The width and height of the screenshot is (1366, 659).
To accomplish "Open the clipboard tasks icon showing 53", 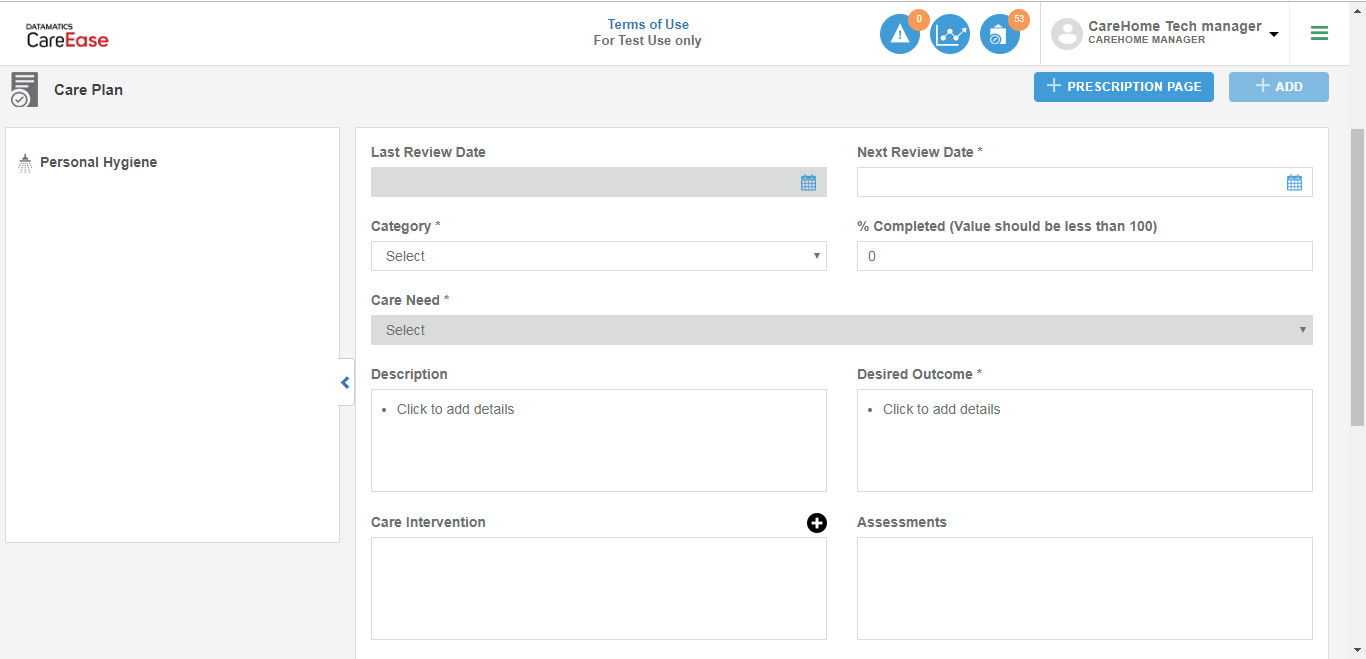I will [999, 33].
